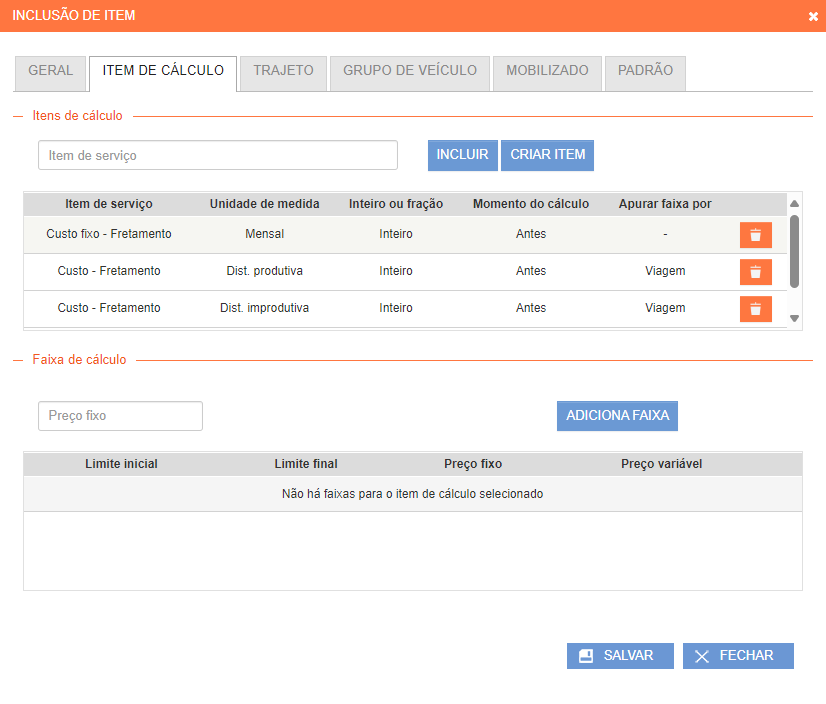Delete the Dist. produtiva row
This screenshot has width=826, height=704.
tap(755, 272)
